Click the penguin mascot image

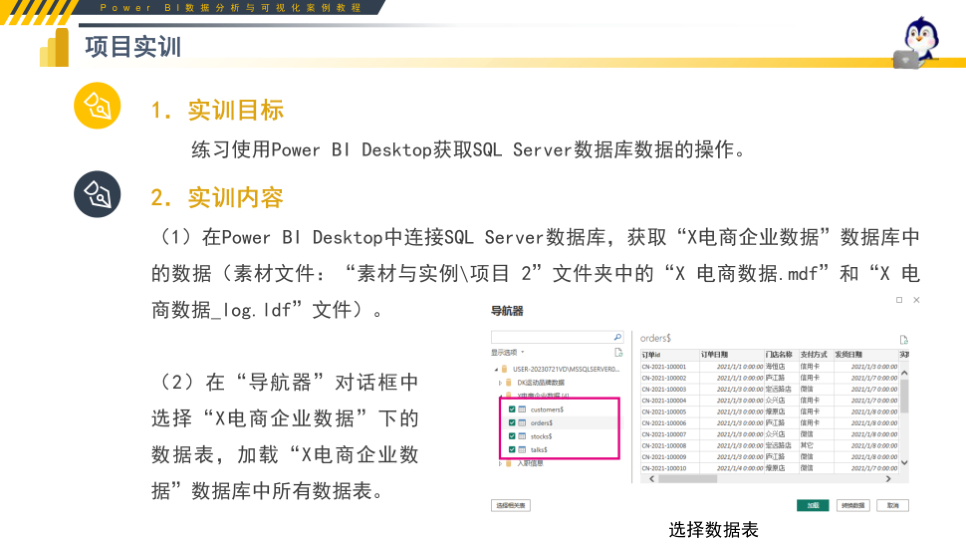(x=918, y=42)
